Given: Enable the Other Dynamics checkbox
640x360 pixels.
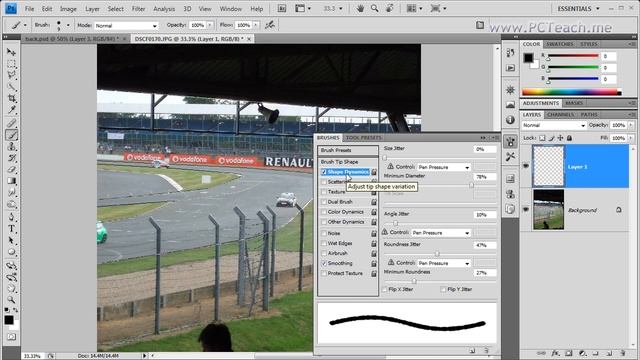Looking at the screenshot, I should (x=324, y=222).
